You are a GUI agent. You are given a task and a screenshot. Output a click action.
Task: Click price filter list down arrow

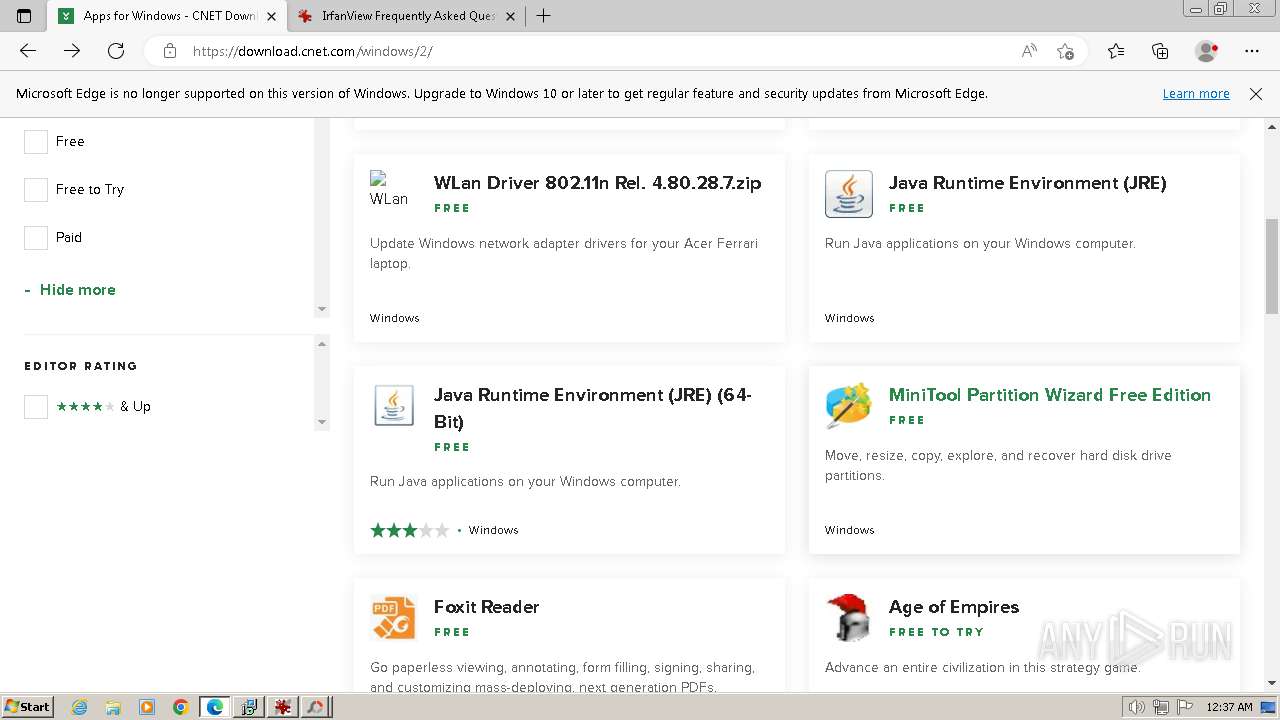coord(322,310)
